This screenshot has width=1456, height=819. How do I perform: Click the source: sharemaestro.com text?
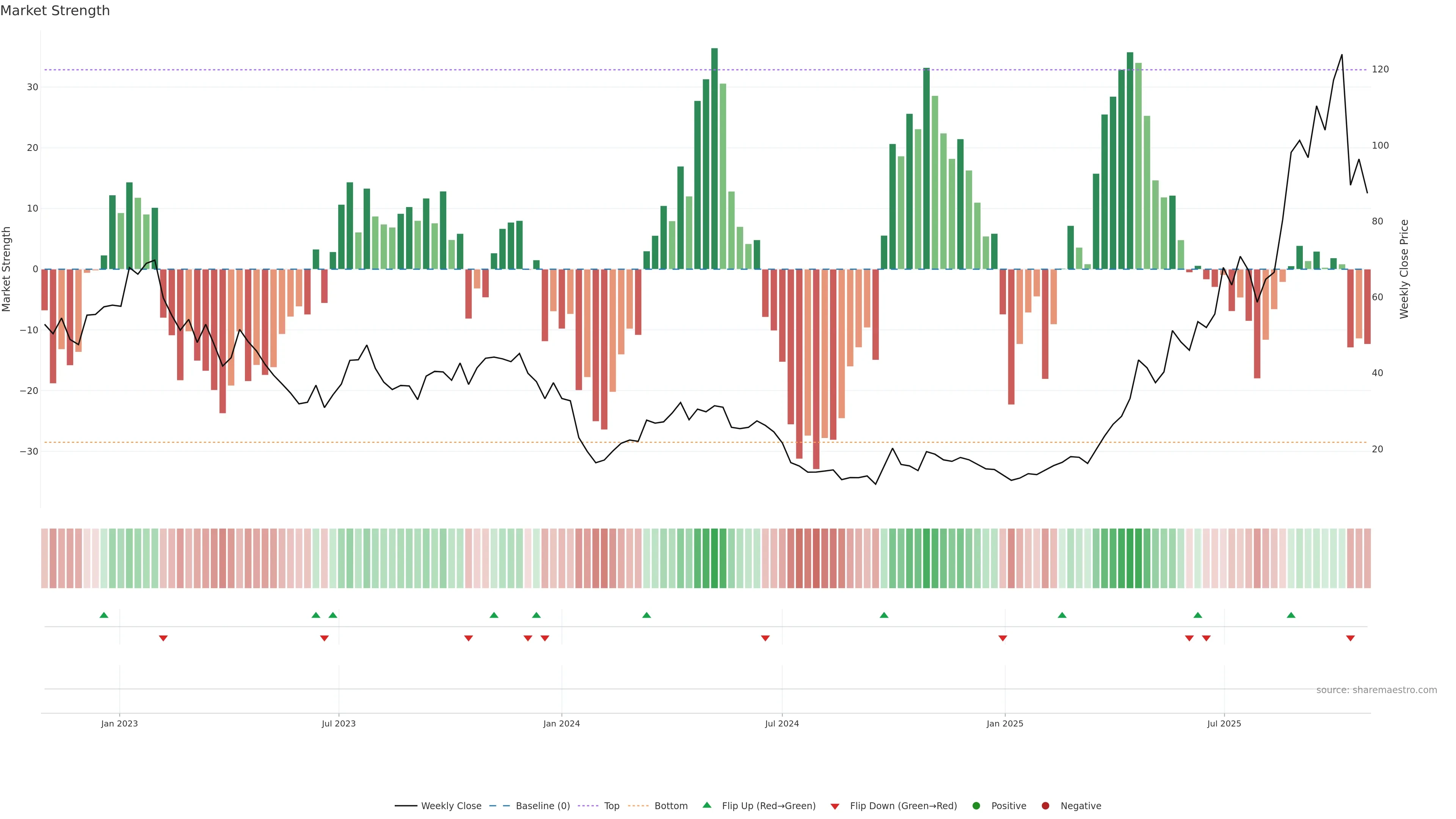(x=1376, y=690)
